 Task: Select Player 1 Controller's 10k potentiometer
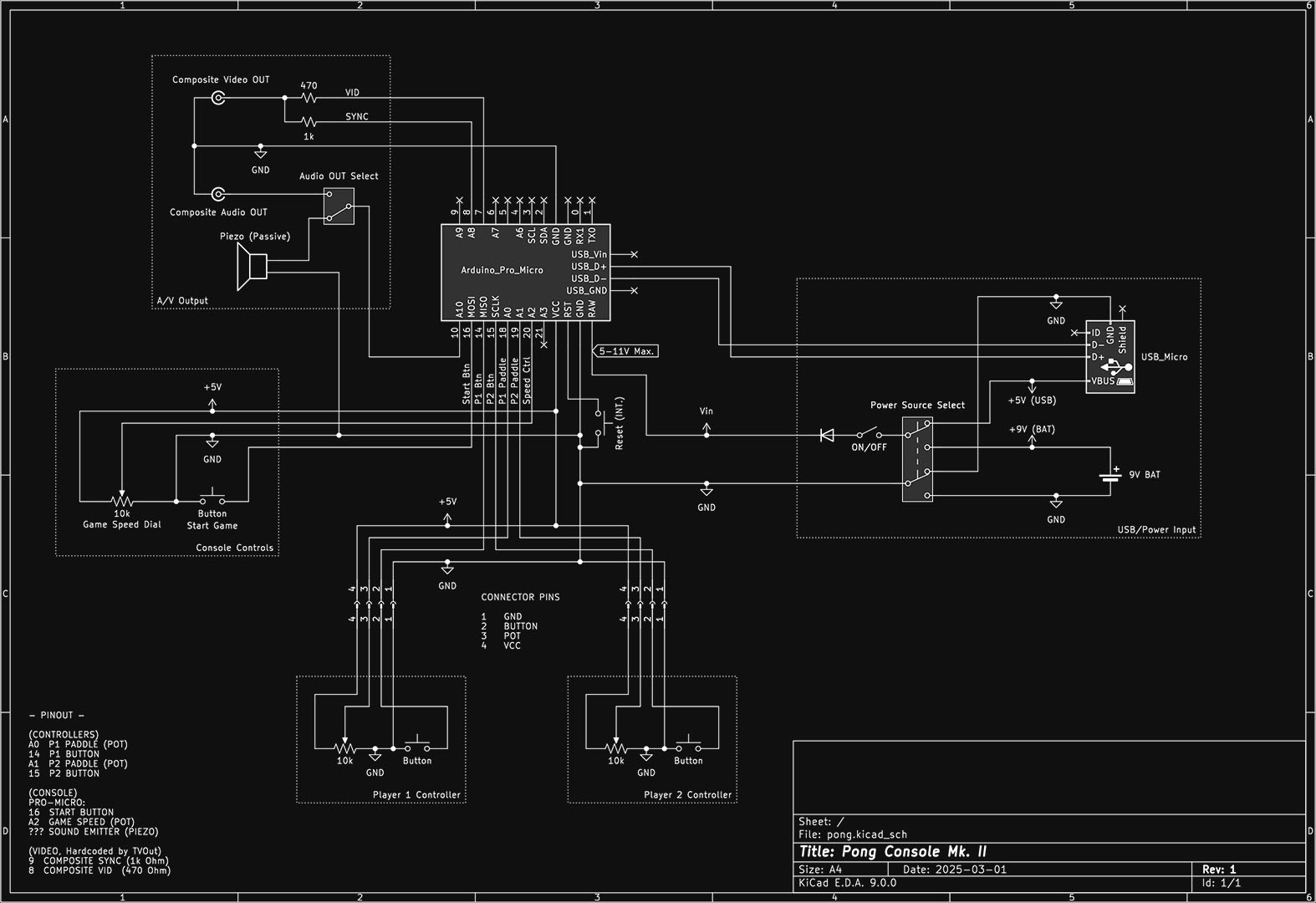tap(344, 747)
